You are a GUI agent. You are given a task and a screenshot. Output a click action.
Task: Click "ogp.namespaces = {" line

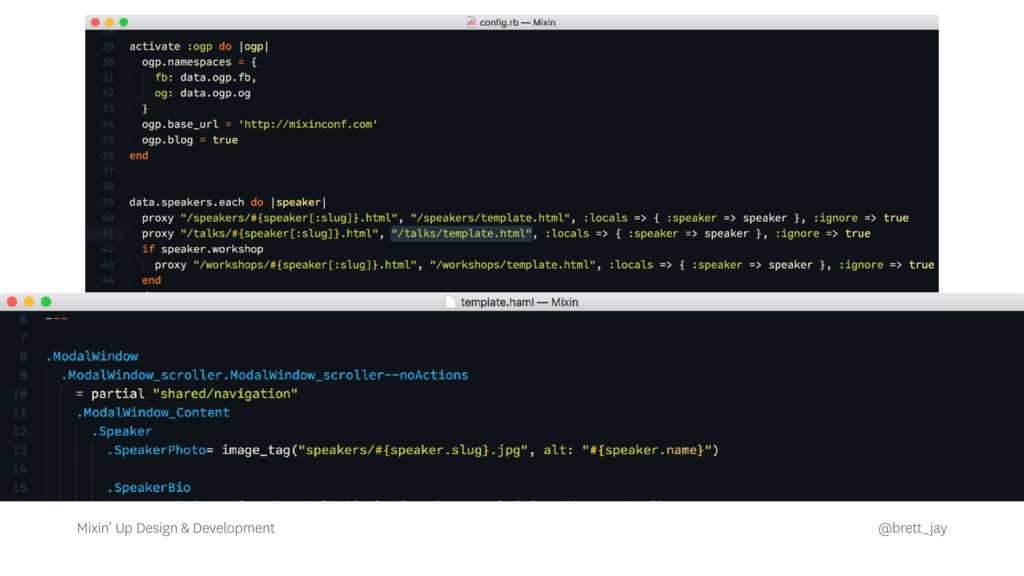(x=199, y=62)
